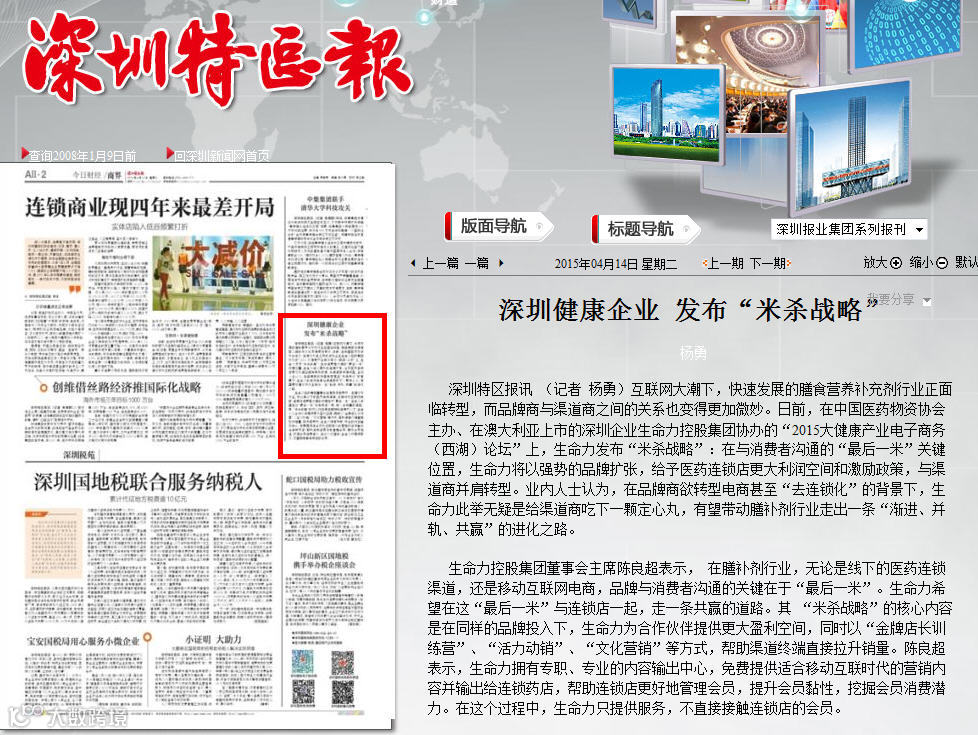Click the 缩小 text label

(x=921, y=263)
